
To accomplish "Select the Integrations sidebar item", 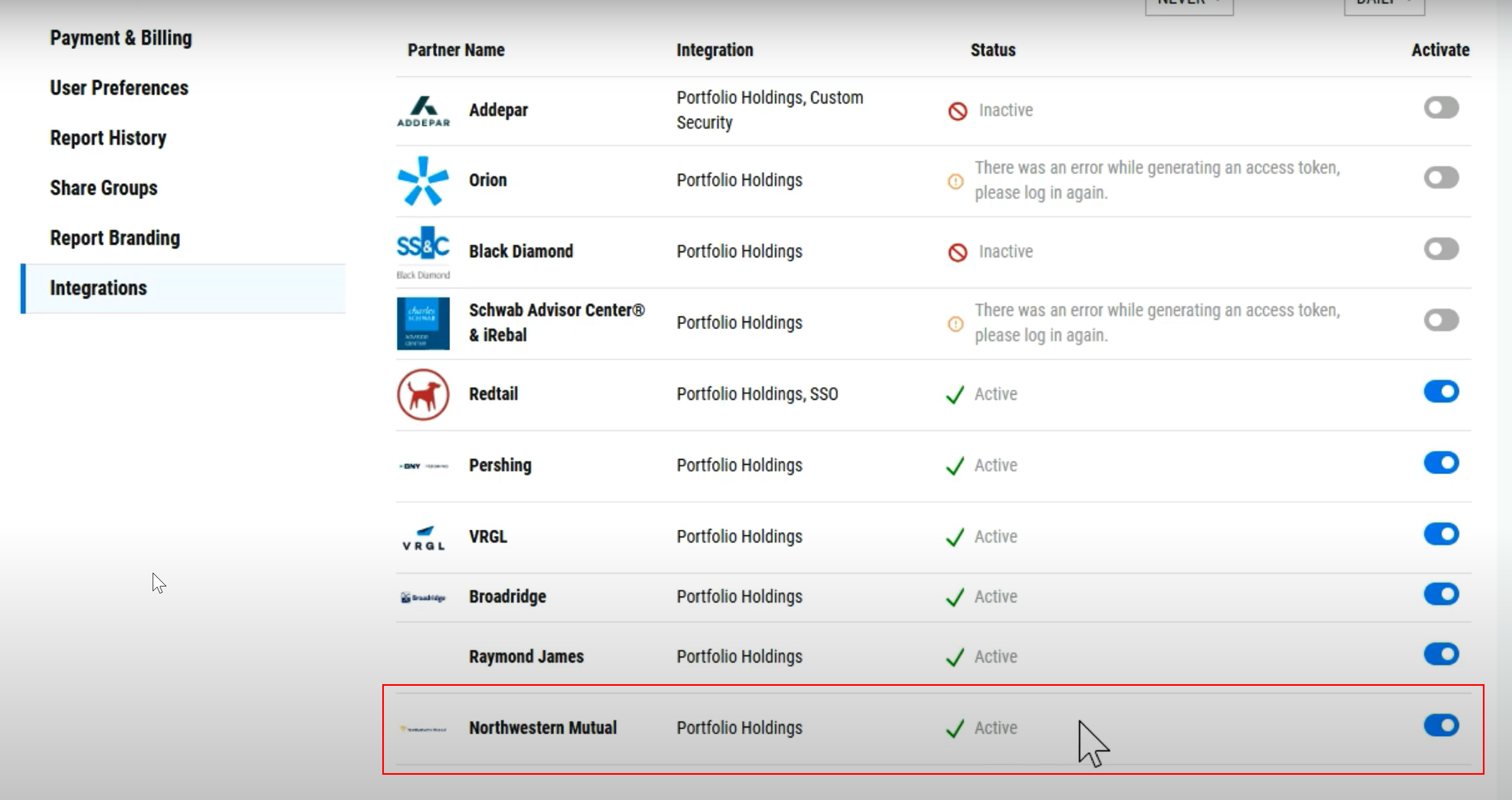I will tap(183, 289).
